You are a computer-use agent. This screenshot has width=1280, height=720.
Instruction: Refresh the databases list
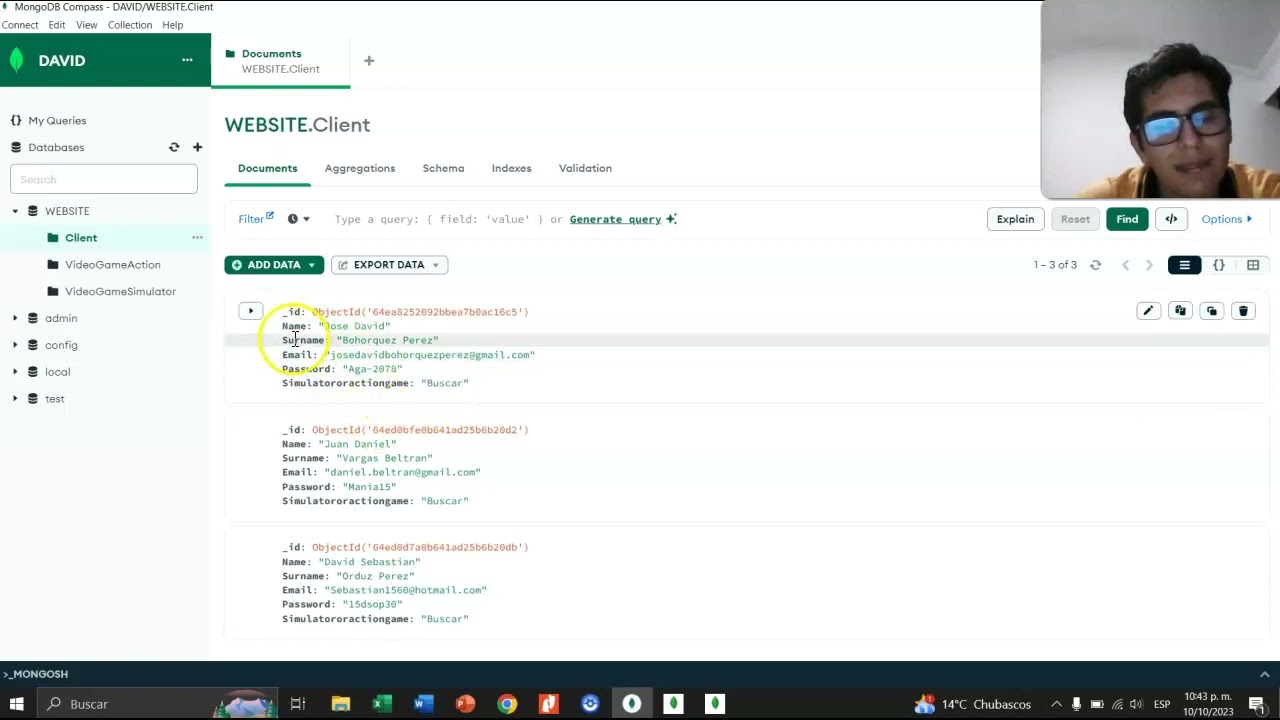coord(174,147)
